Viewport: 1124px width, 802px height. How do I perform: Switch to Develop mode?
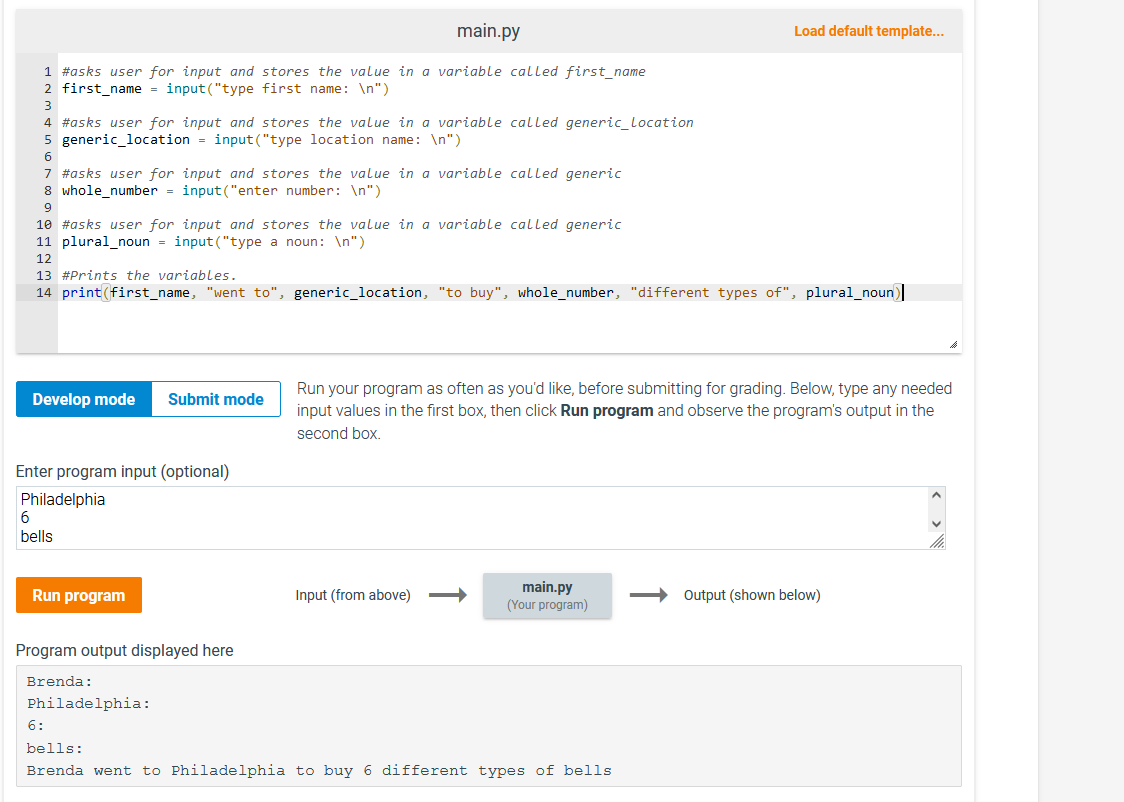84,399
